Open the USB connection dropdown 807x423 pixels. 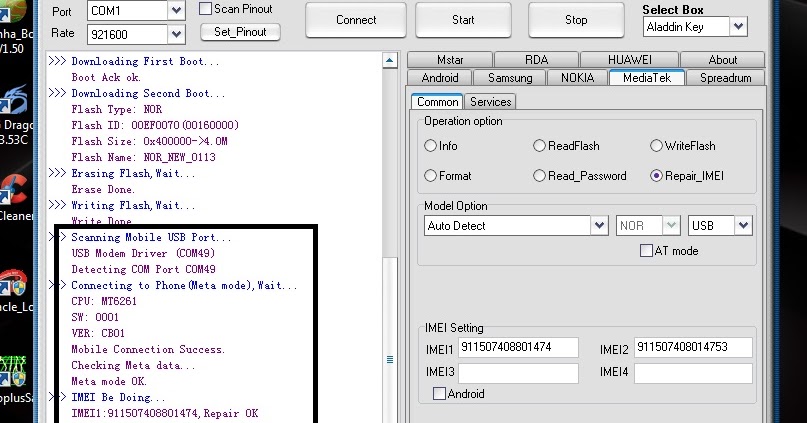[x=743, y=225]
